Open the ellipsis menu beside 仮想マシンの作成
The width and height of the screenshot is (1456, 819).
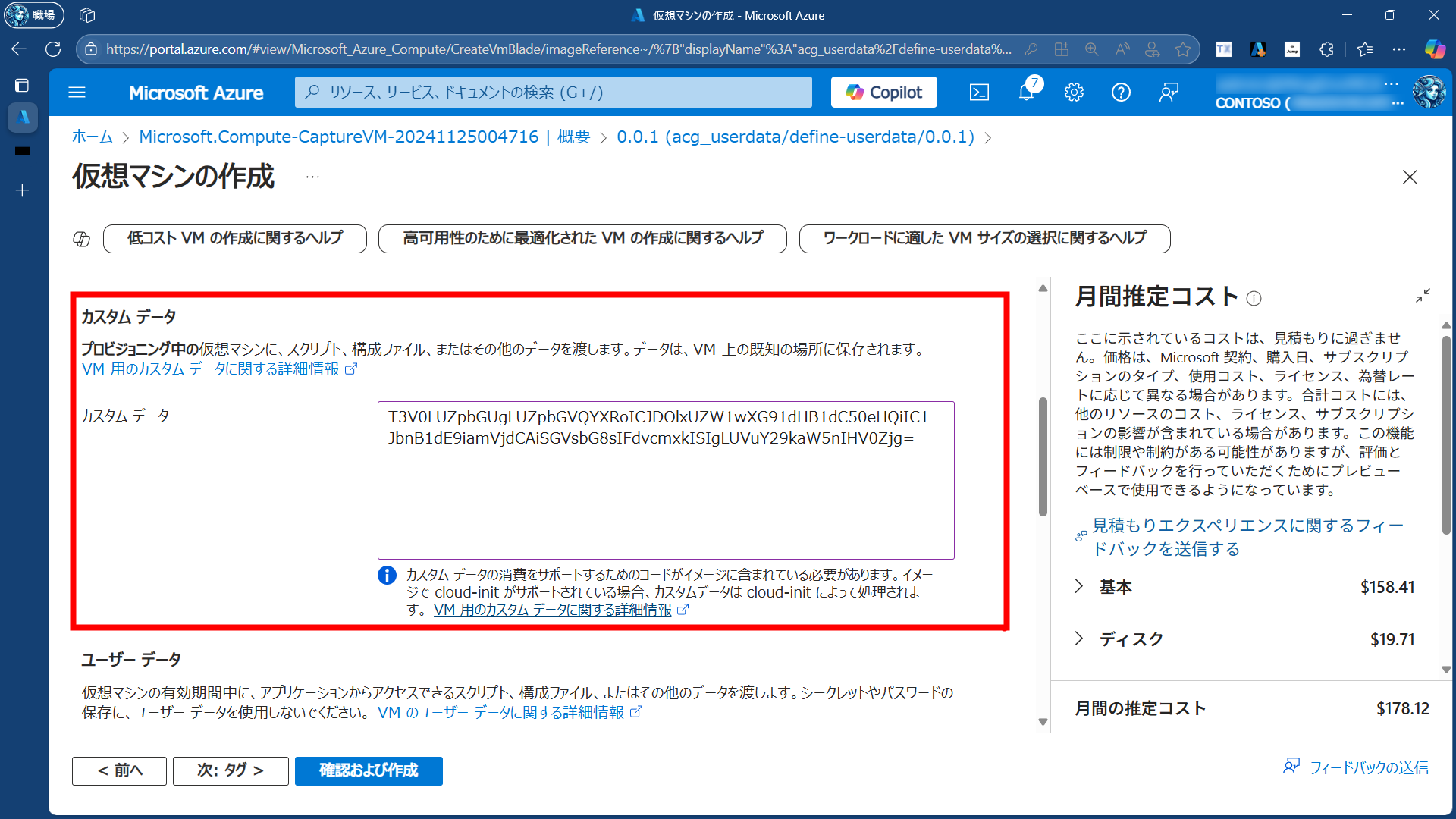[x=312, y=177]
